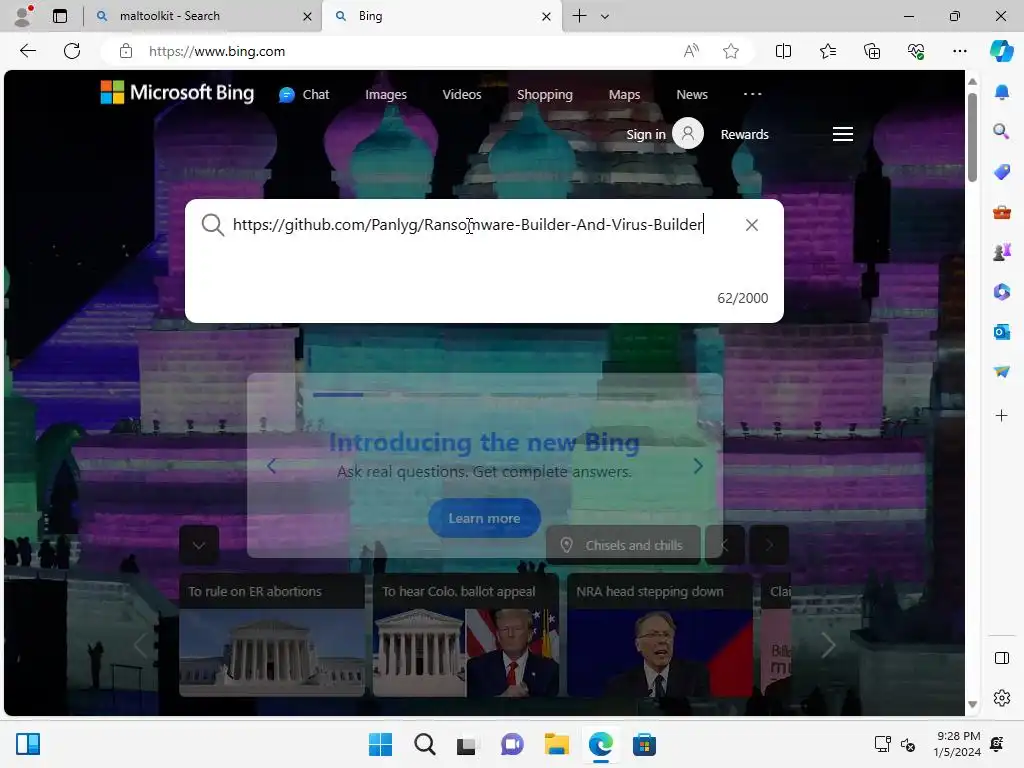Open a new browser tab
The image size is (1024, 768).
[x=579, y=16]
